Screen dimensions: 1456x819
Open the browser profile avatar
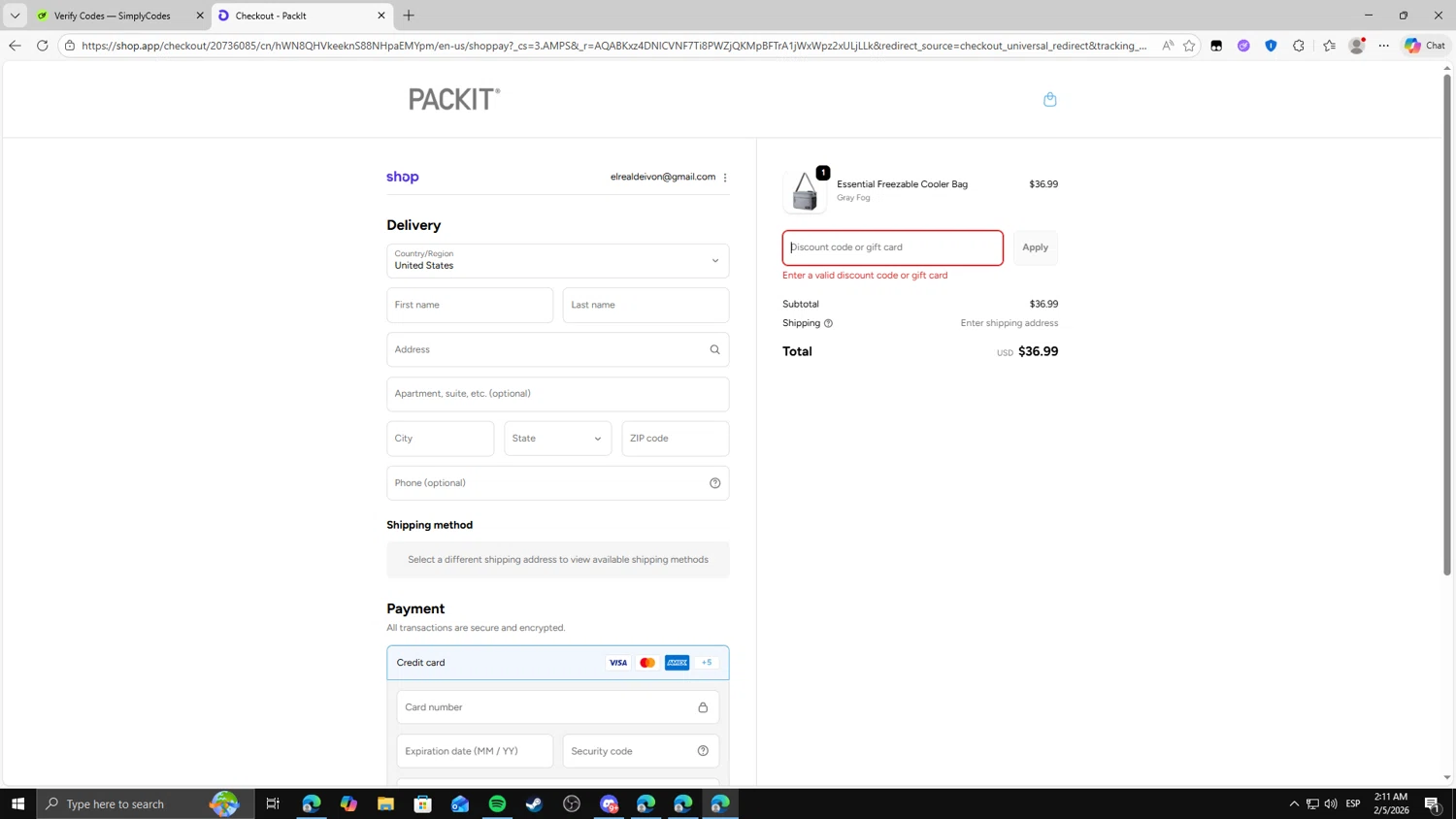(x=1357, y=46)
